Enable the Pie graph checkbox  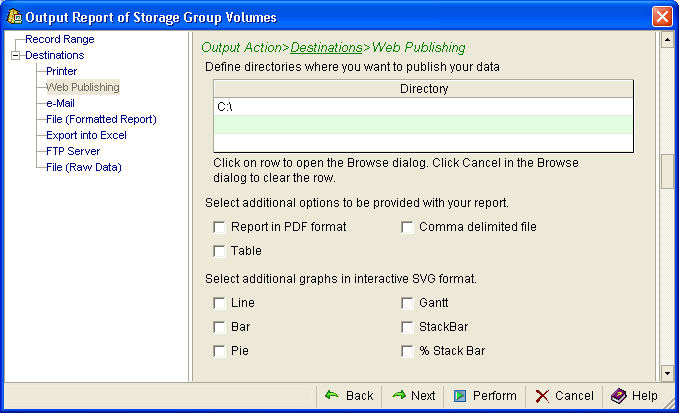220,351
